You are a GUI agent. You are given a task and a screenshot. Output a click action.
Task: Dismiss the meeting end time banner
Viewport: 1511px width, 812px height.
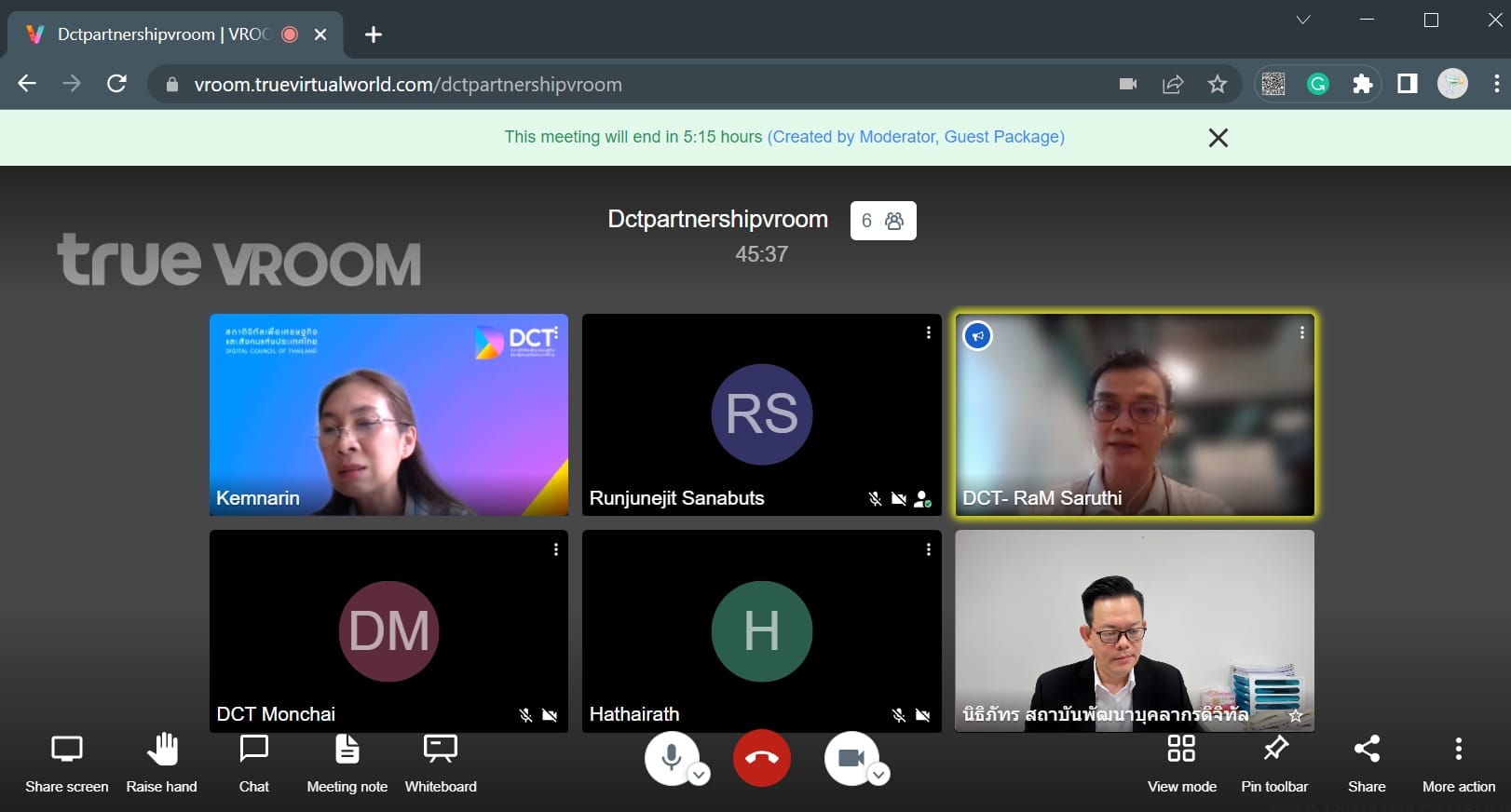1218,138
